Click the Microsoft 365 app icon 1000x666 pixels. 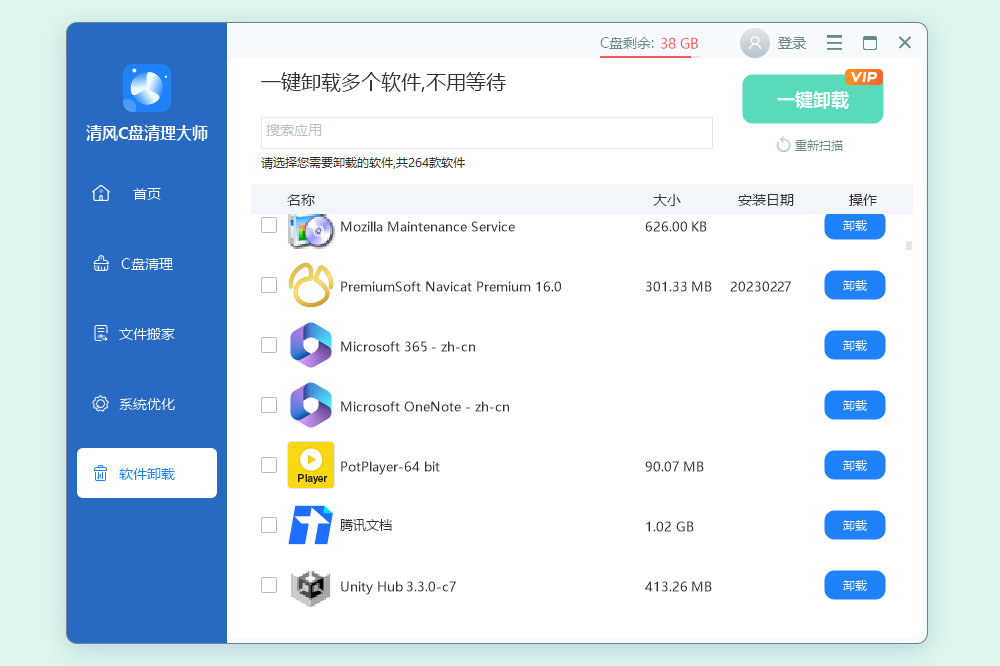click(x=311, y=346)
